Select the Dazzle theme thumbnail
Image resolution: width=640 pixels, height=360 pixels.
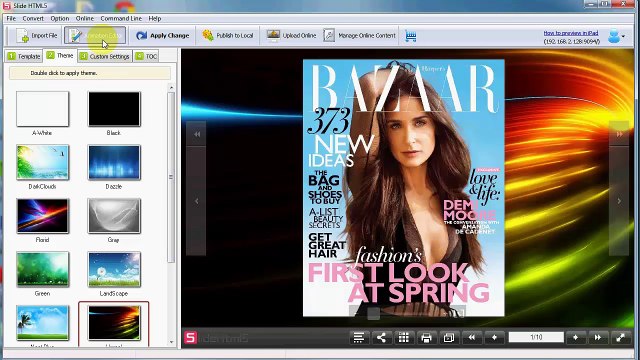click(114, 162)
